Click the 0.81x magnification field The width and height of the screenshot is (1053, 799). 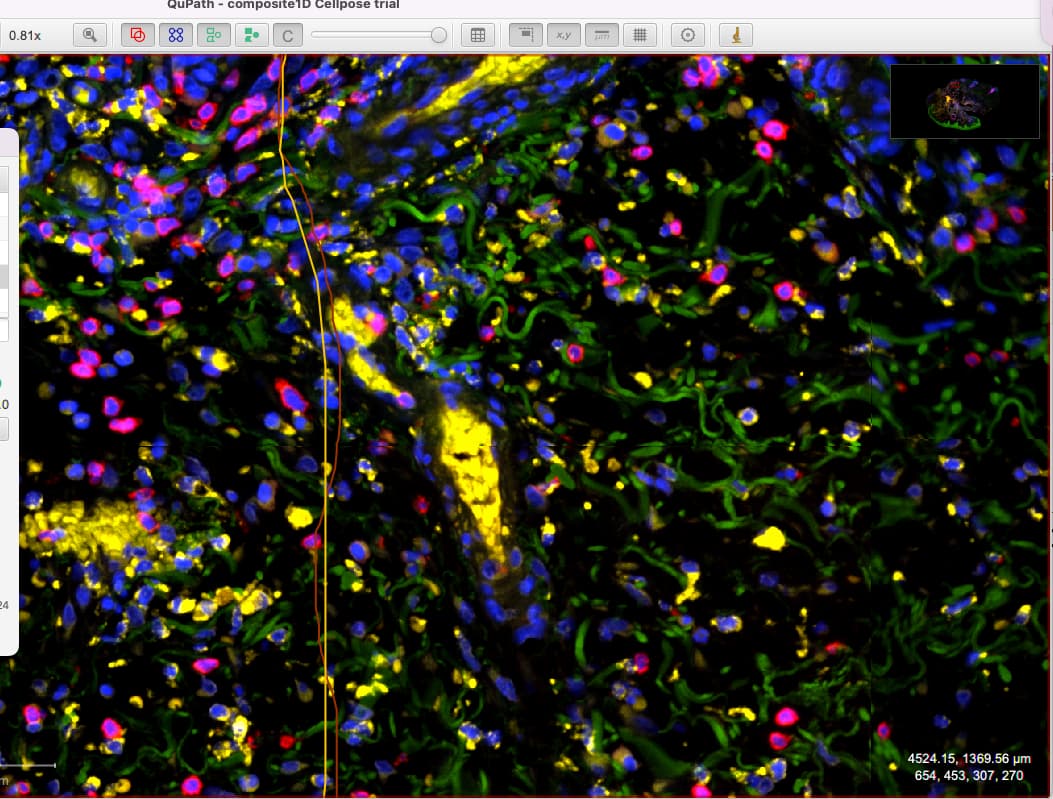pyautogui.click(x=25, y=35)
